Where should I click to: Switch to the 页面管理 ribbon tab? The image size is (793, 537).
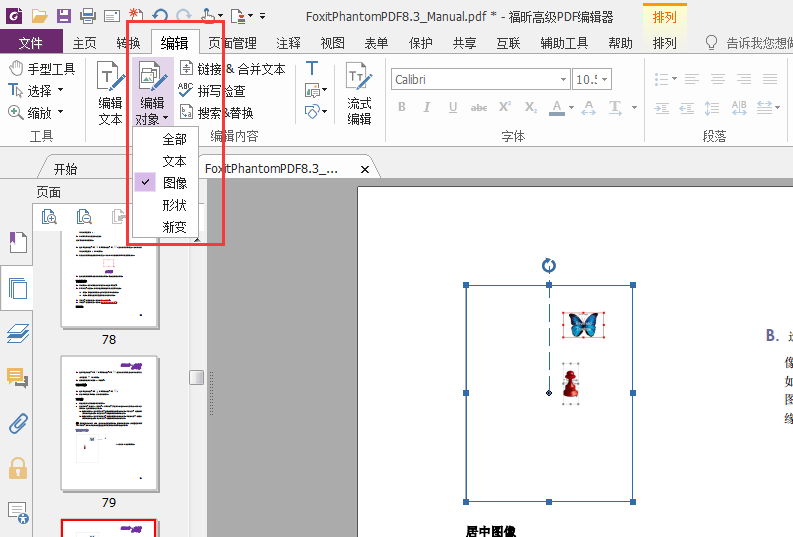(233, 43)
